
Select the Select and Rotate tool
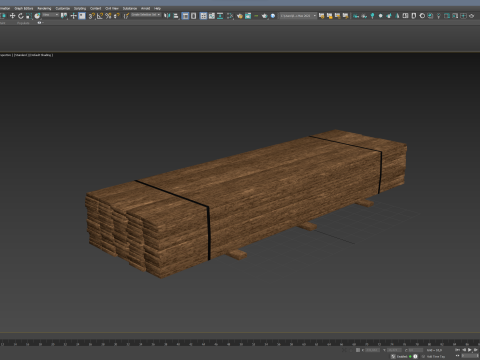click(21, 16)
